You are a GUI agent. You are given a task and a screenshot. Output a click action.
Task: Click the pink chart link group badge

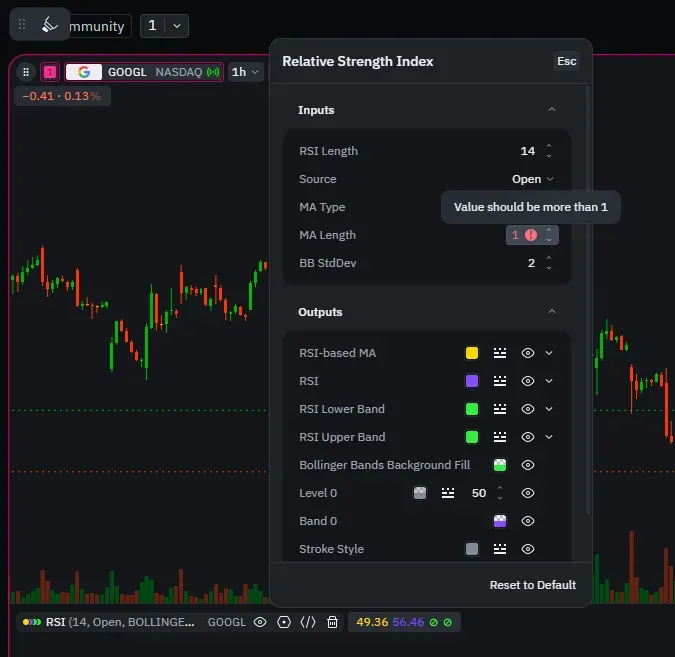[x=49, y=72]
